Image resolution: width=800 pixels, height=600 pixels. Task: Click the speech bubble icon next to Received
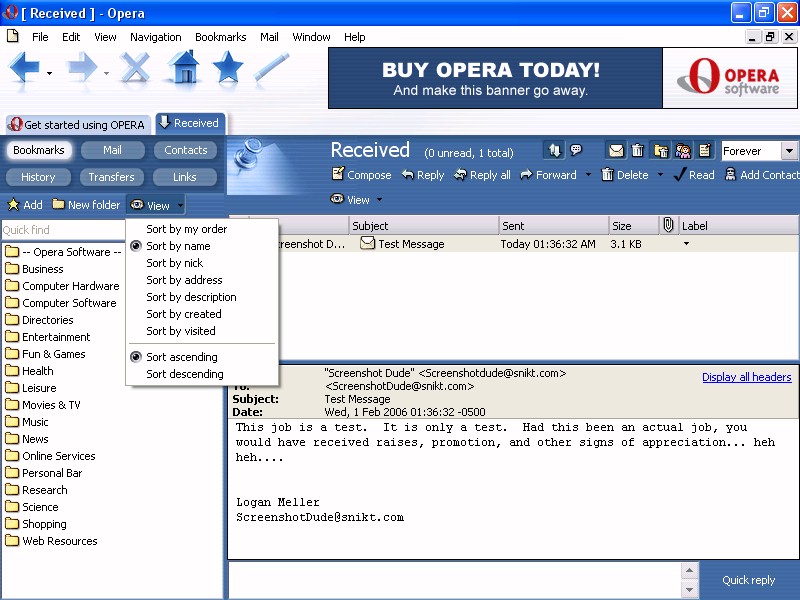coord(576,151)
